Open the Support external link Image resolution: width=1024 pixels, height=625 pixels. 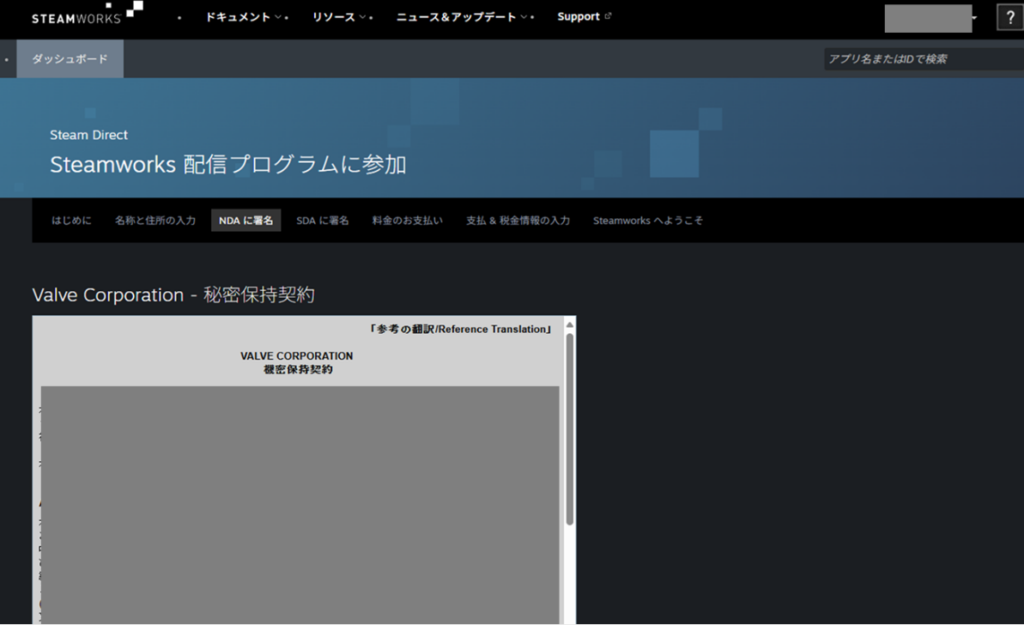tap(584, 17)
